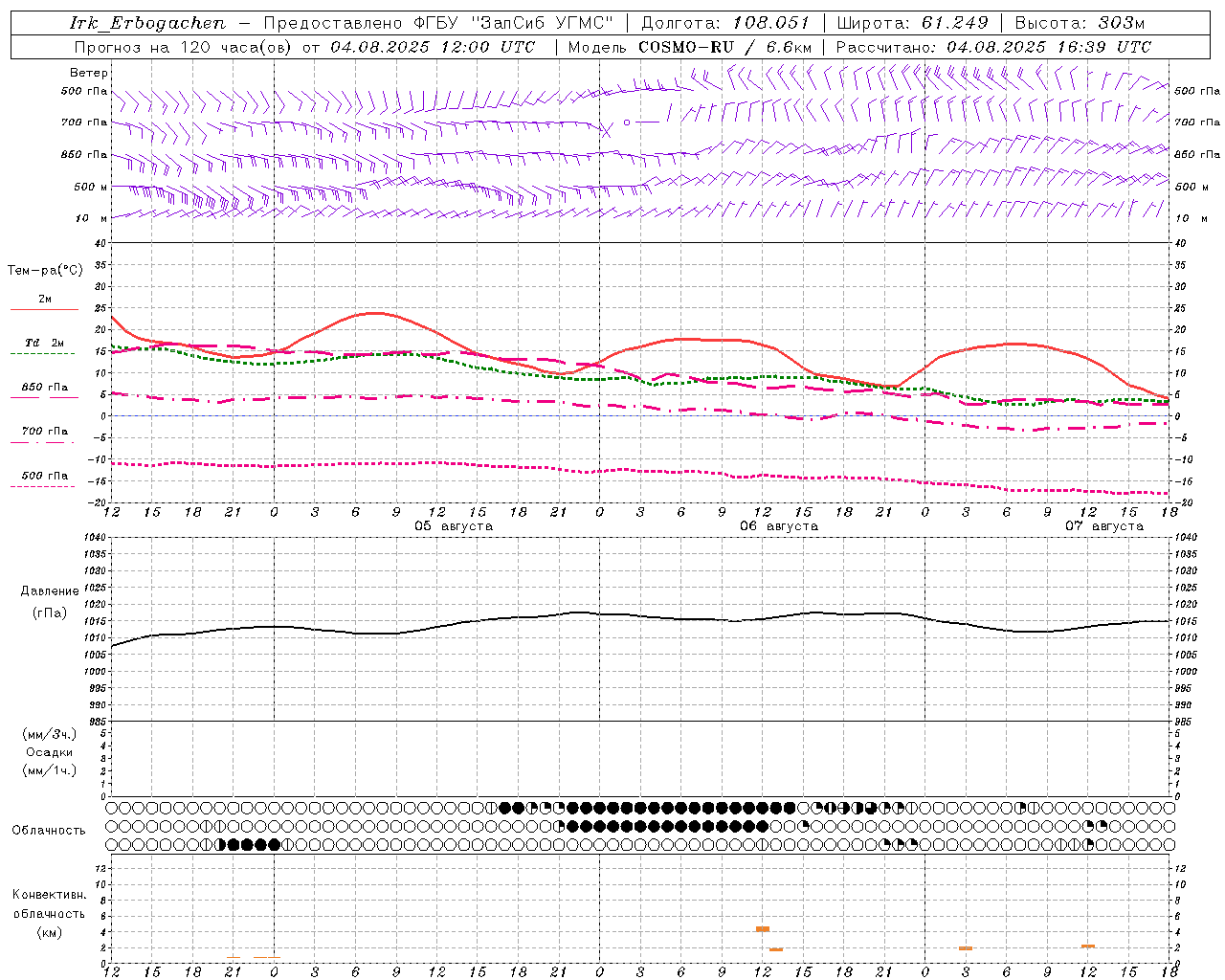Click the tallest orange convective cloud bar
The image size is (1225, 980).
(x=763, y=928)
